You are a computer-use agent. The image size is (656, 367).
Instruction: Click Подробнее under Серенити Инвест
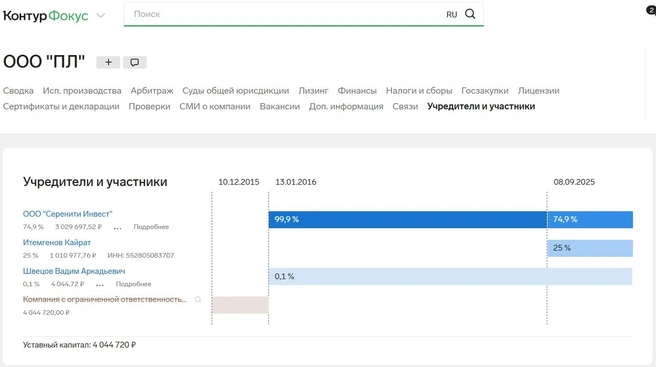click(151, 227)
